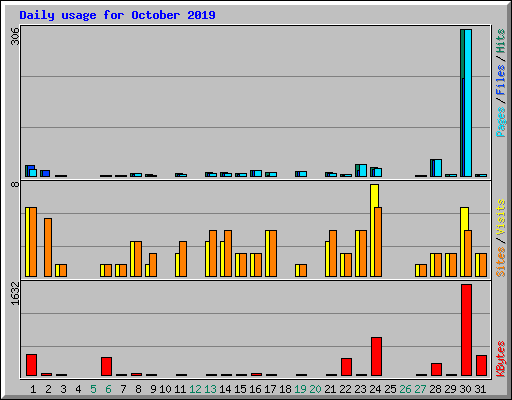
Task: Click the 'KBytes' legend label
Action: click(x=501, y=359)
